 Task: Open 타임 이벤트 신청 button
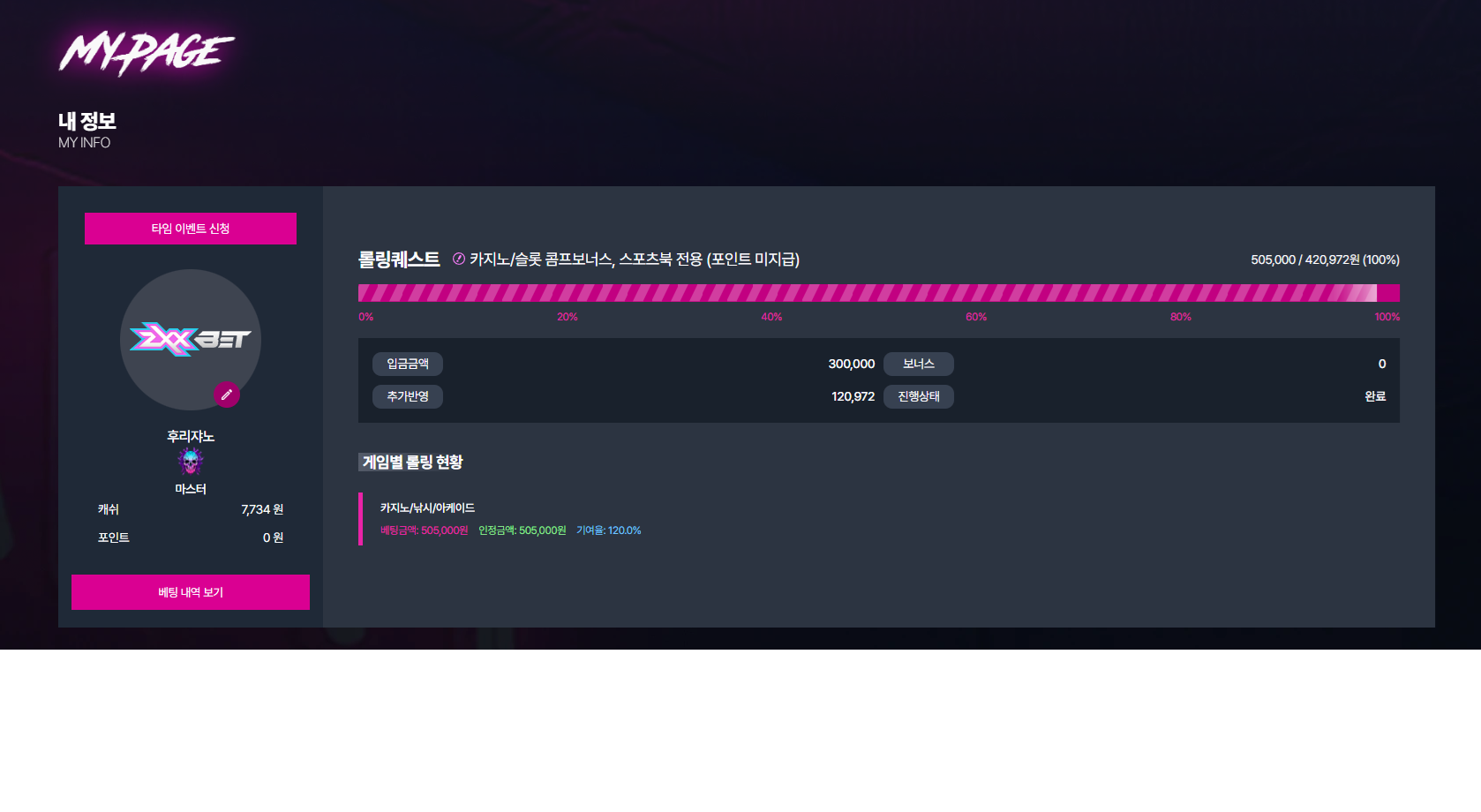pyautogui.click(x=191, y=229)
